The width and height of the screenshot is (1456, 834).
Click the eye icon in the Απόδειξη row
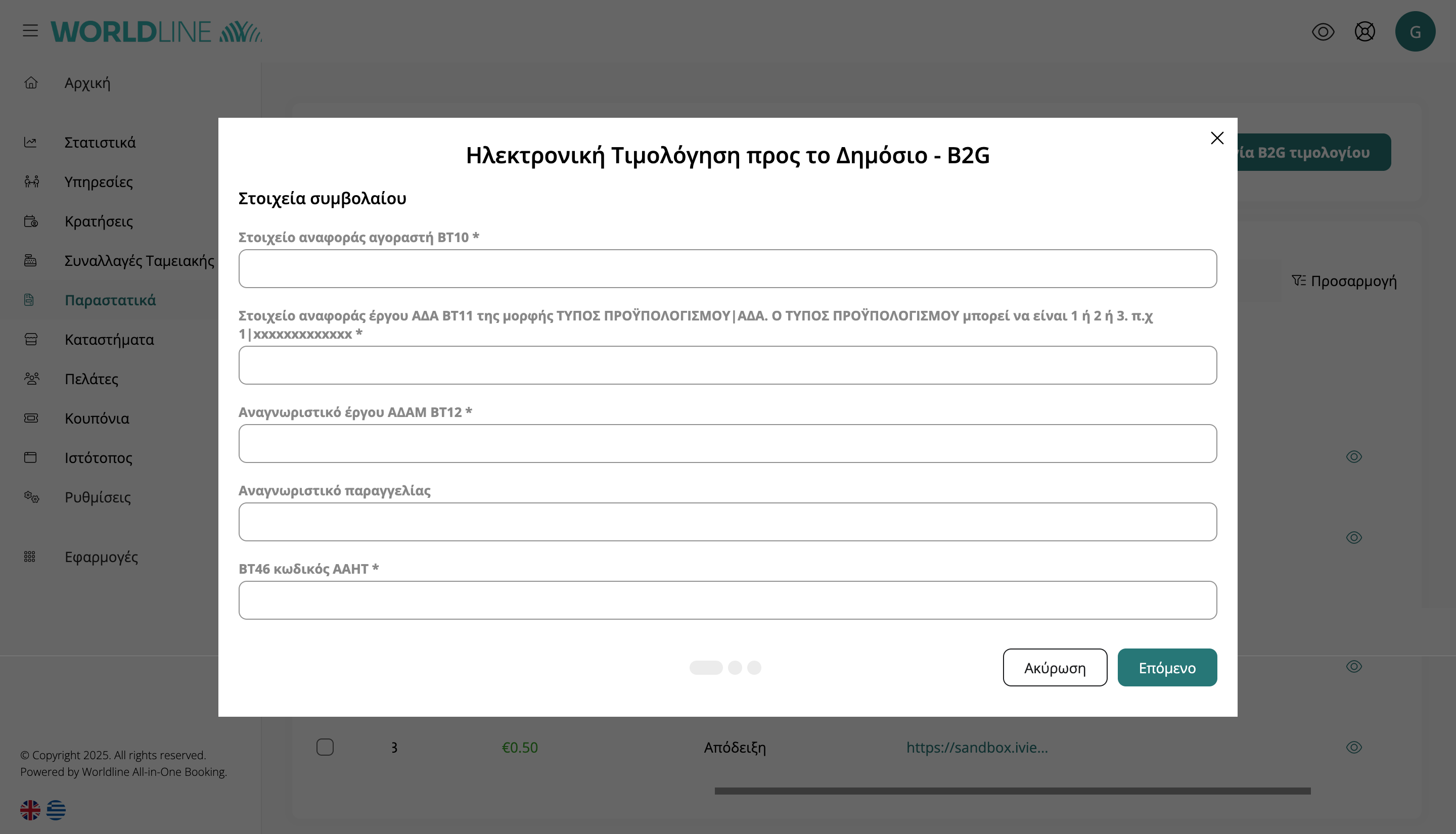coord(1353,747)
